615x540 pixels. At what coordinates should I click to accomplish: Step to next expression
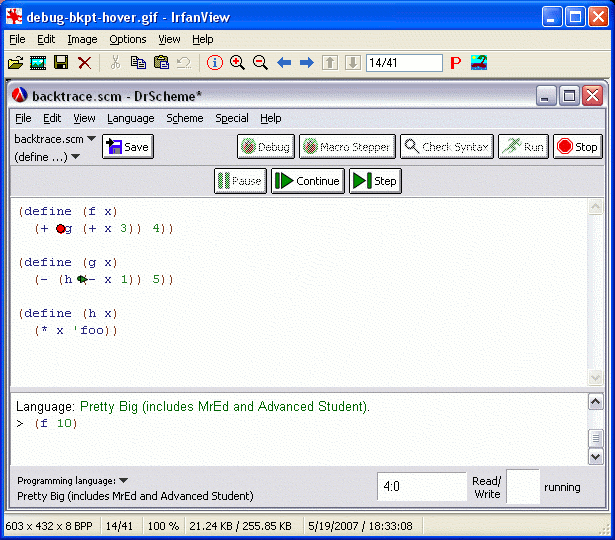(375, 181)
